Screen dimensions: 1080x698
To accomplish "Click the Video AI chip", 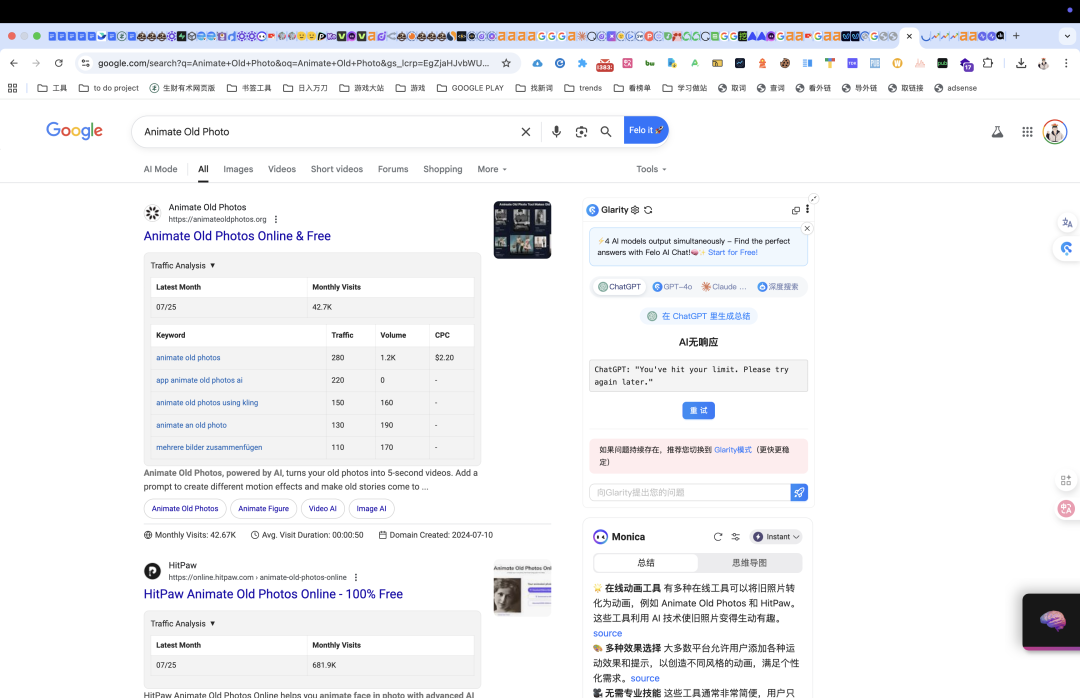I will point(322,509).
